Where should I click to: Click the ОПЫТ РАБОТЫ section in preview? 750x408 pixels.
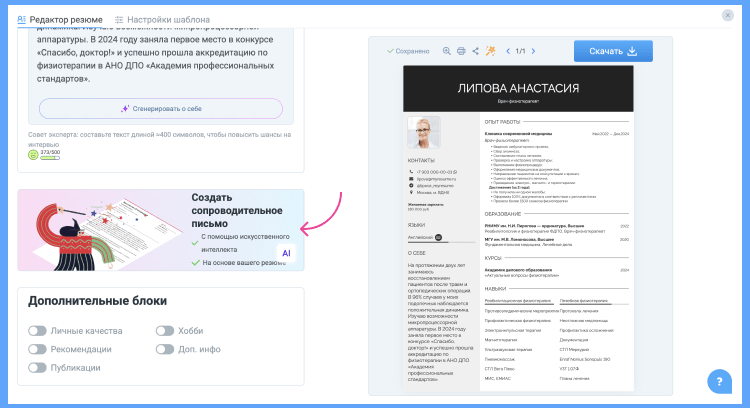coord(502,122)
